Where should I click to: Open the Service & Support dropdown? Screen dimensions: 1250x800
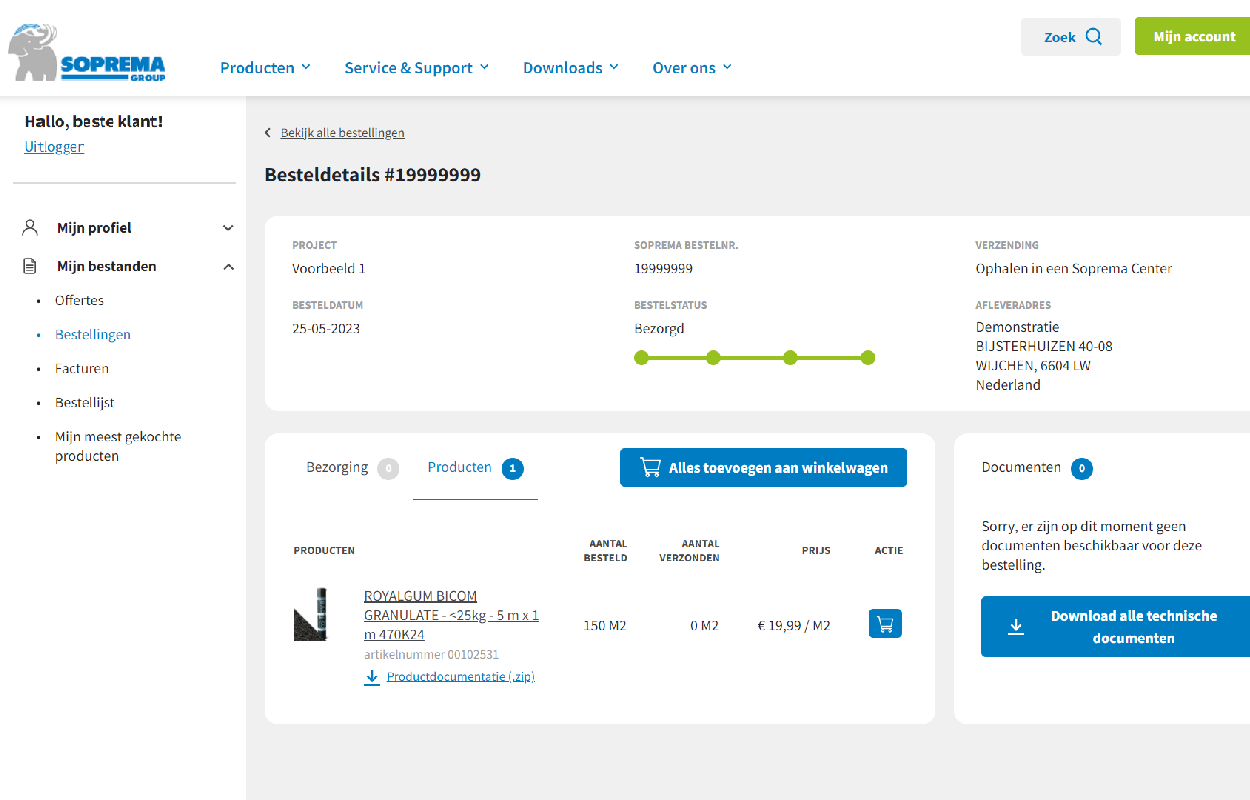tap(417, 67)
